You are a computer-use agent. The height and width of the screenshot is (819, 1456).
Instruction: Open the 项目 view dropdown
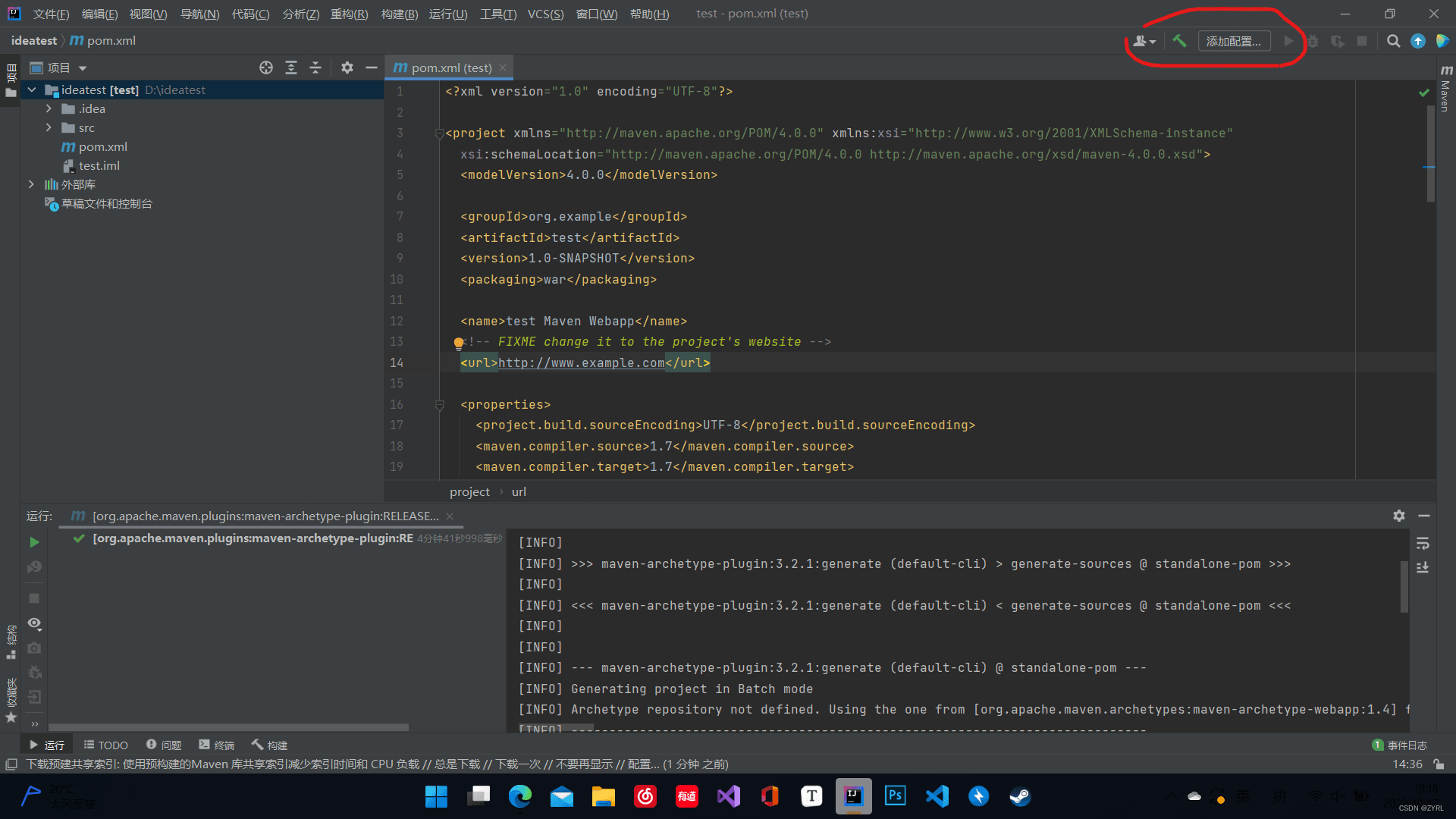[x=82, y=68]
